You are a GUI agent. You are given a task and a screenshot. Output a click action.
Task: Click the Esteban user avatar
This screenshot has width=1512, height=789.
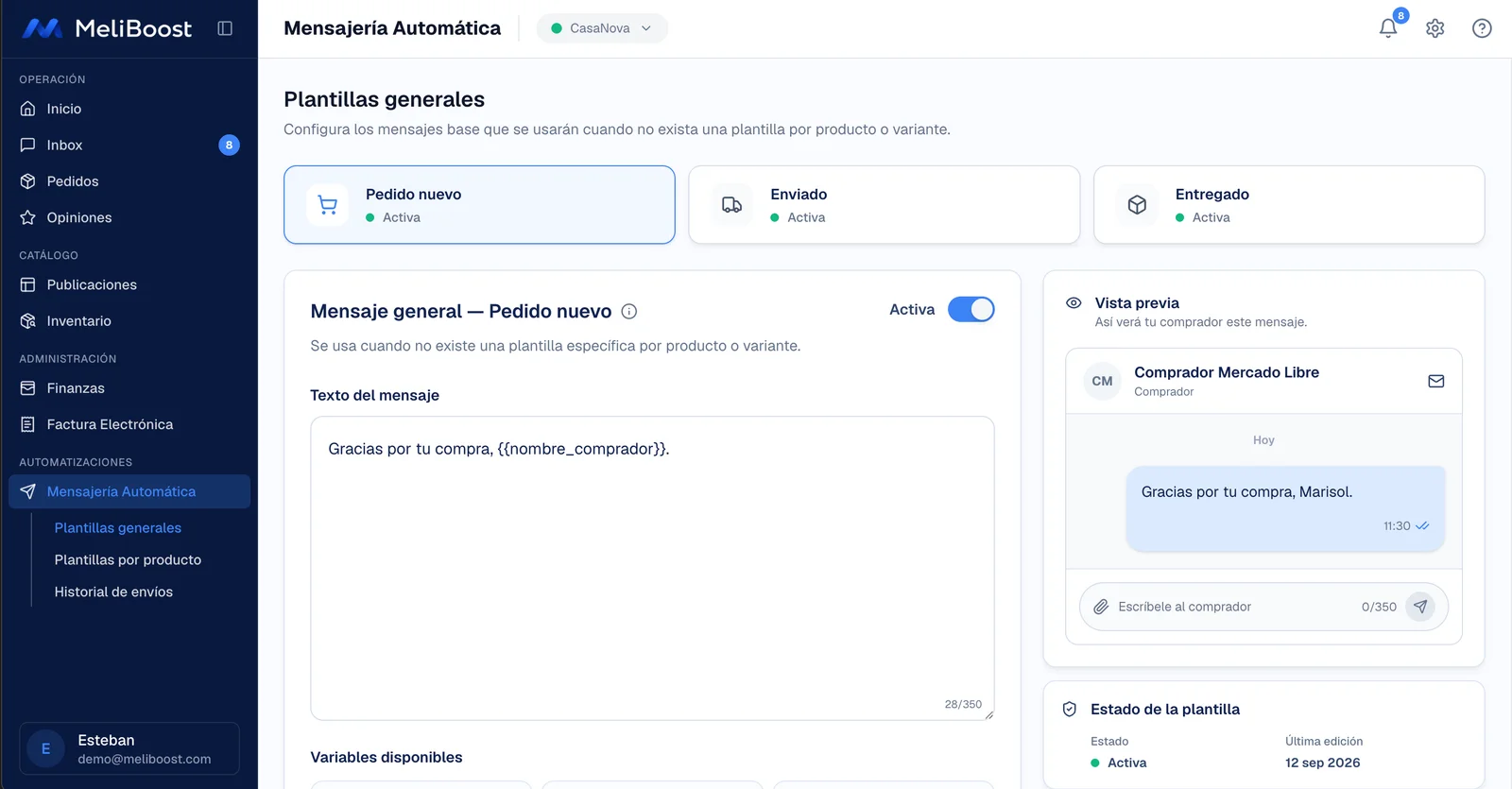45,749
